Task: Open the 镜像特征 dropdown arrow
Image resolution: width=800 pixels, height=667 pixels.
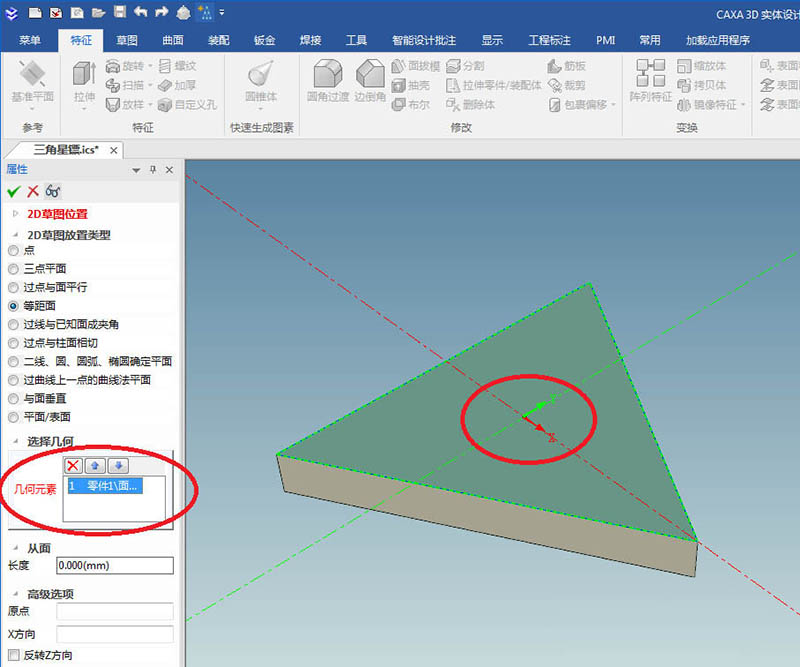Action: (x=743, y=105)
